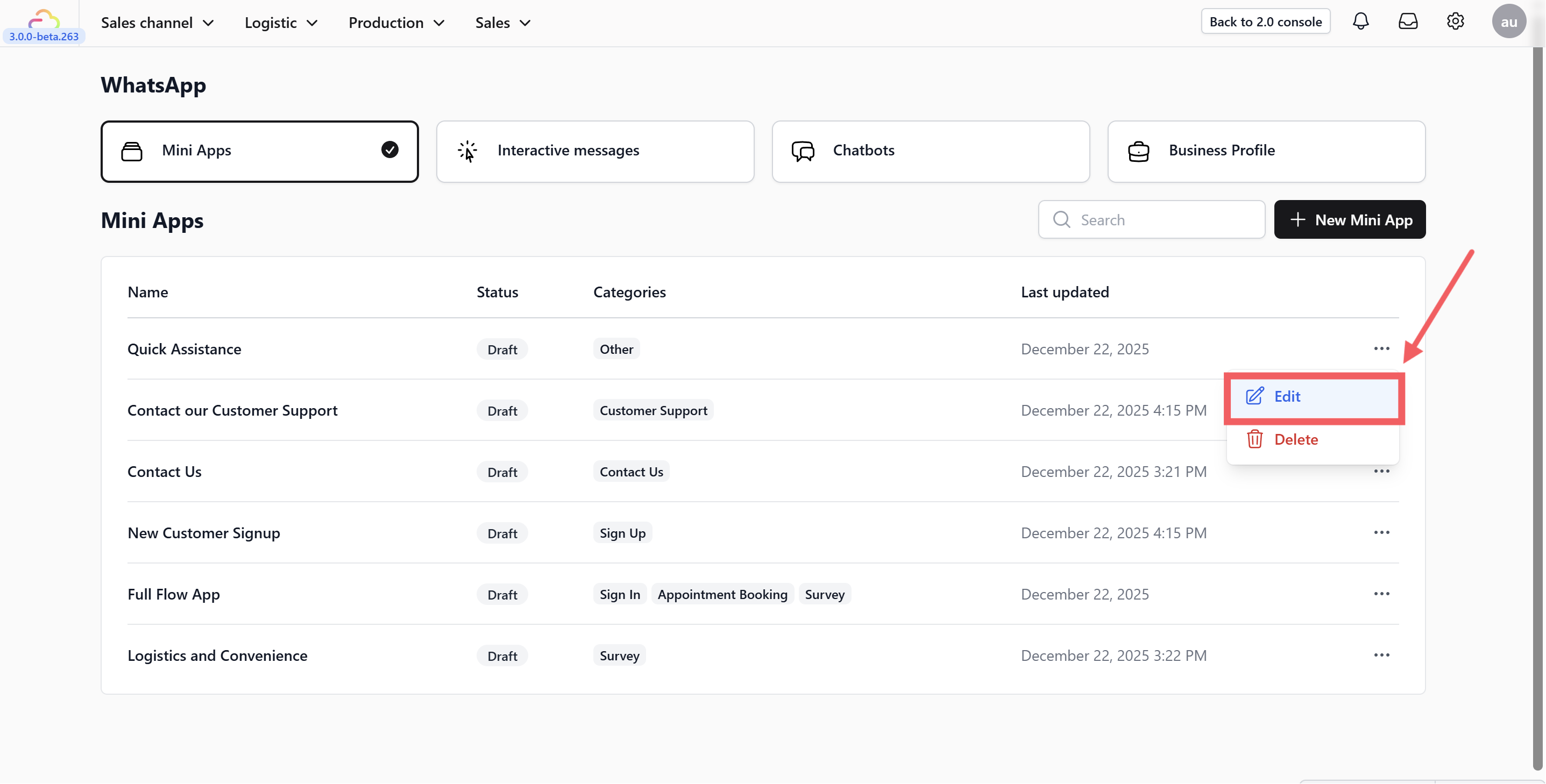
Task: Choose Edit from the context menu
Action: coord(1313,396)
